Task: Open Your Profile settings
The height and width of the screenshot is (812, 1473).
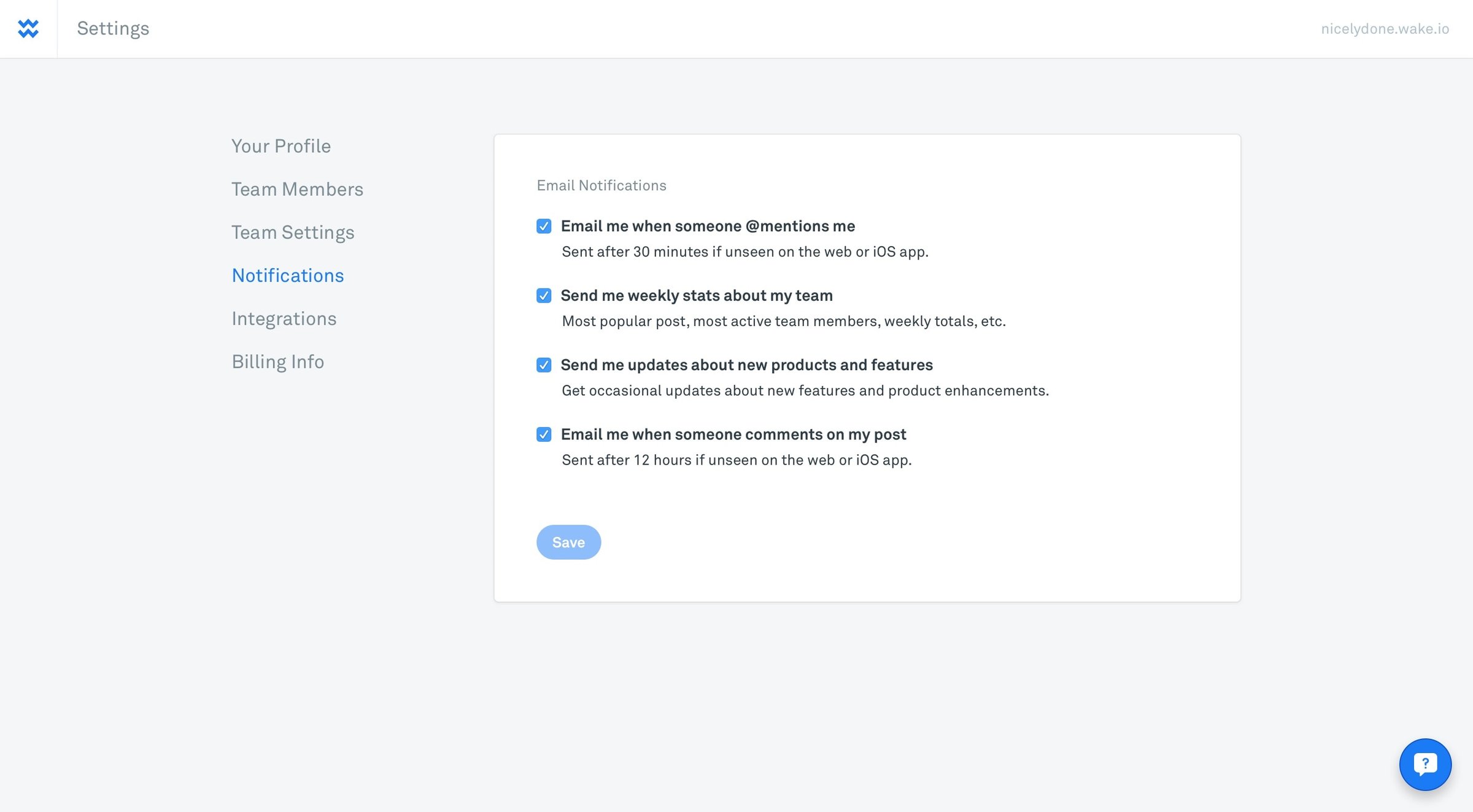Action: [x=281, y=146]
